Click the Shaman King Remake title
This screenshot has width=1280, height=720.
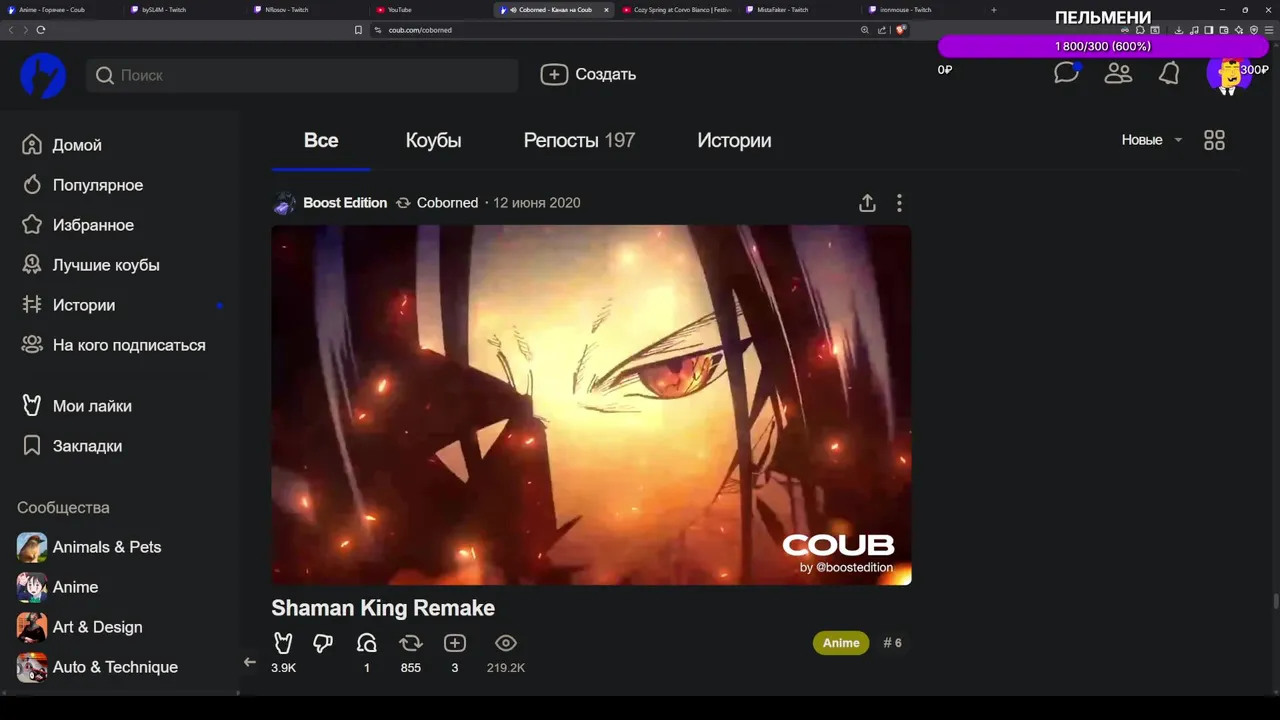[x=383, y=608]
